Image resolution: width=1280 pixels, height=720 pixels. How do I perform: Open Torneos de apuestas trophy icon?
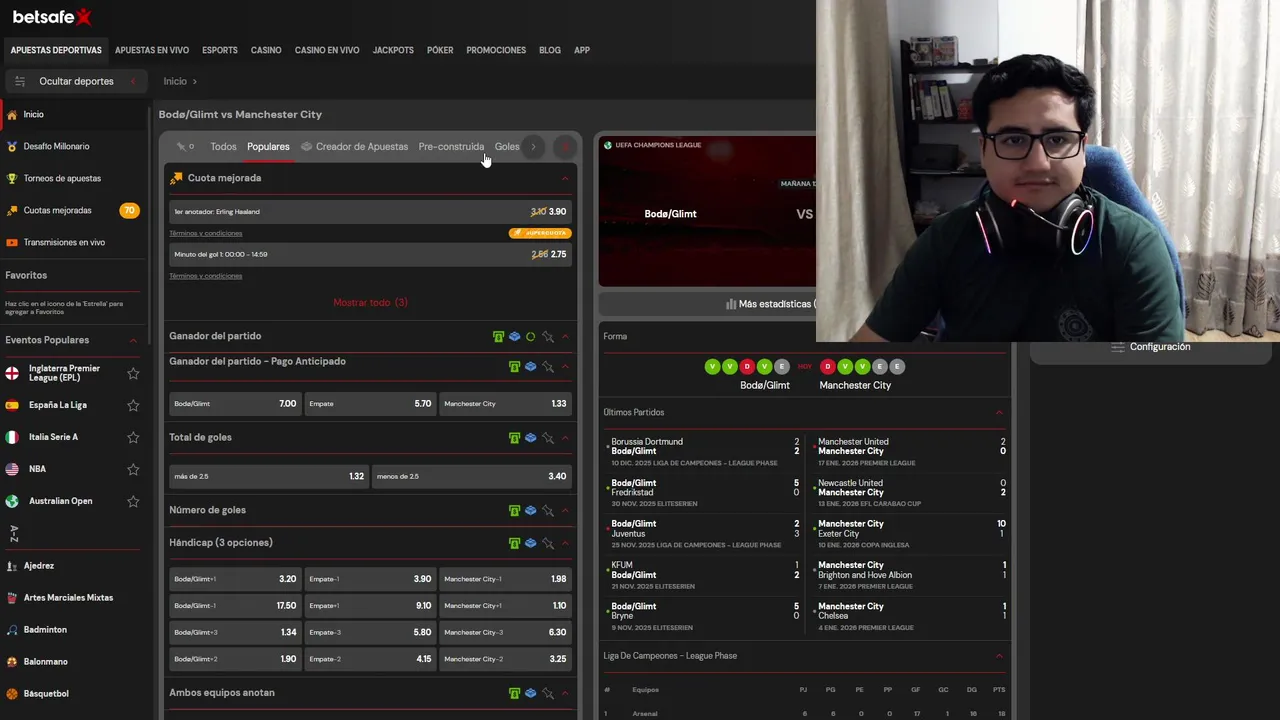[x=12, y=179]
